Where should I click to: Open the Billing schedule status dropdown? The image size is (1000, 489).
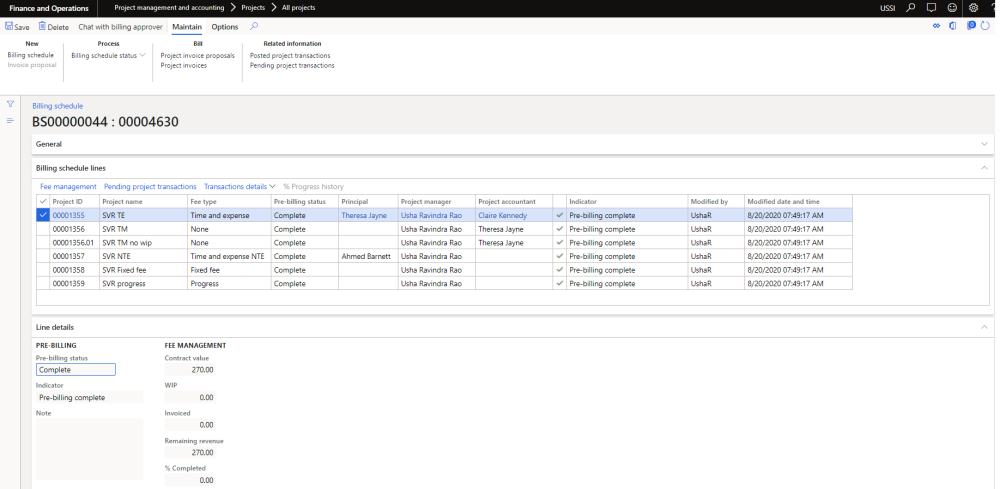point(108,55)
